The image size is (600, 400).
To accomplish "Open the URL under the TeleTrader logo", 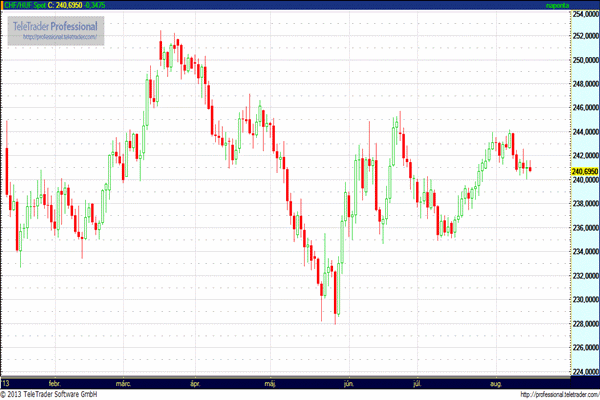I will point(60,37).
